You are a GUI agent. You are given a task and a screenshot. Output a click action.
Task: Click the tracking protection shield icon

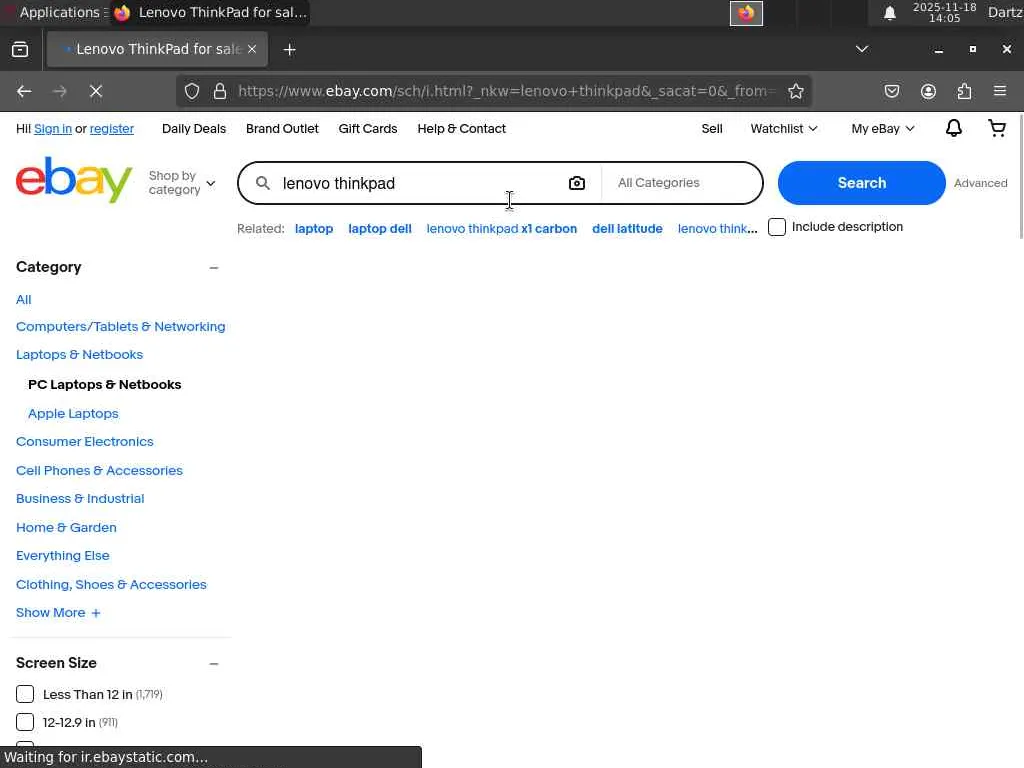point(191,91)
